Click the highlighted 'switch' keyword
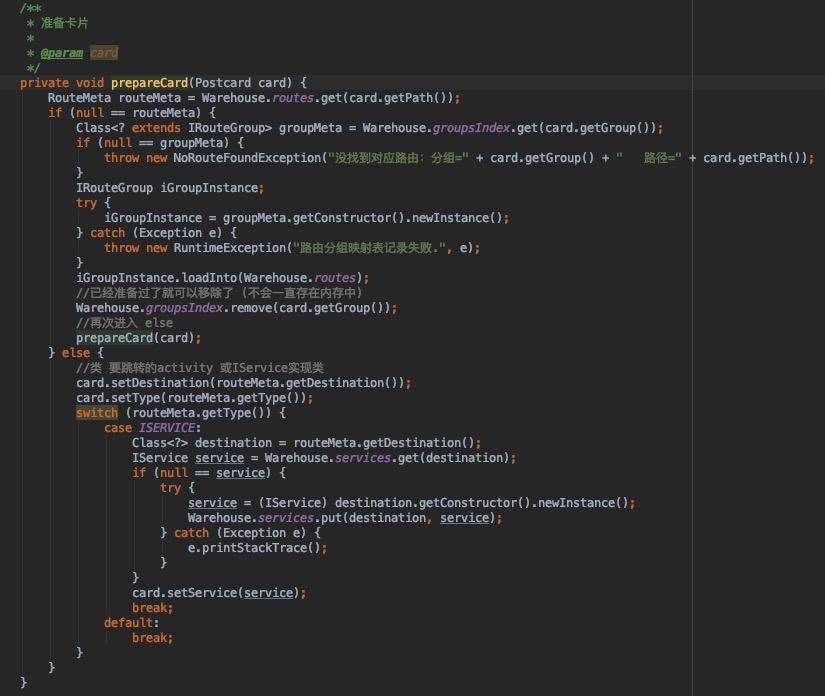The width and height of the screenshot is (825, 696). click(97, 413)
